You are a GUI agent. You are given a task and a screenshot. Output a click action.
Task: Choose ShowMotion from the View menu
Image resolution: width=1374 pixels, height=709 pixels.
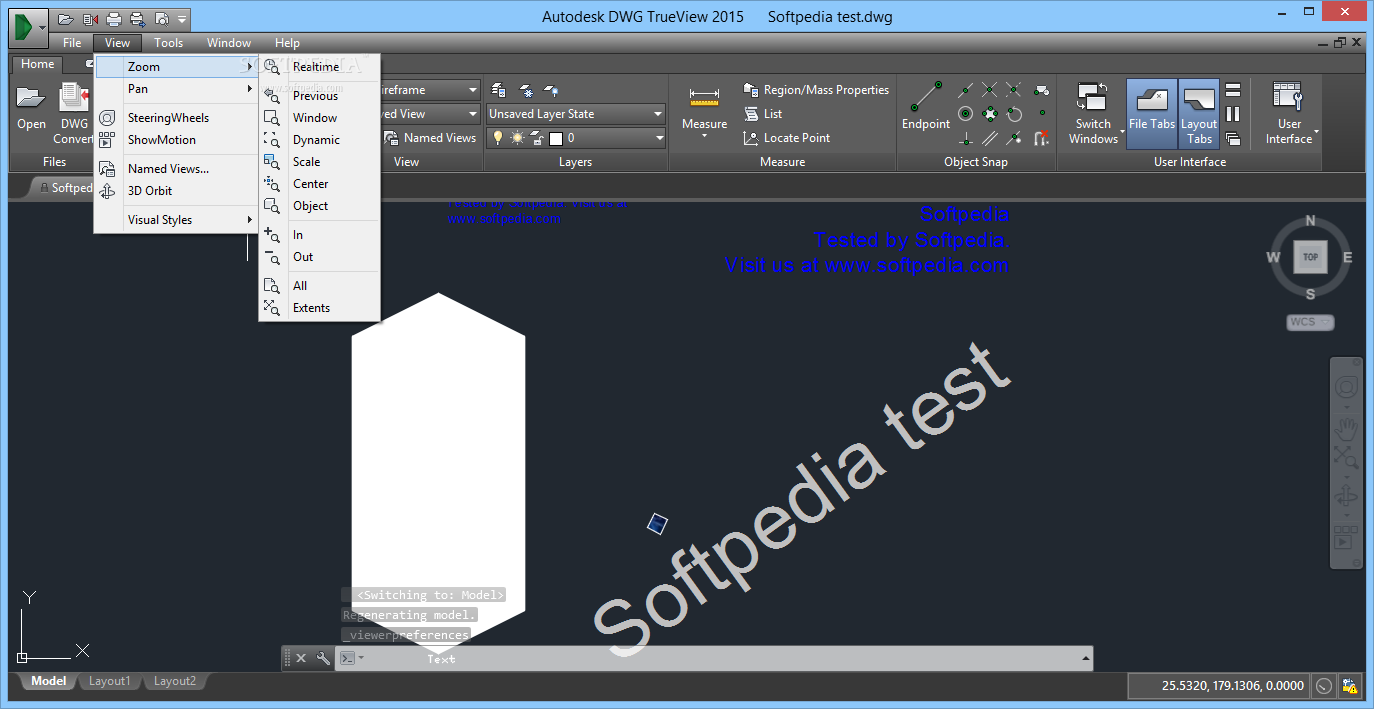(x=176, y=140)
